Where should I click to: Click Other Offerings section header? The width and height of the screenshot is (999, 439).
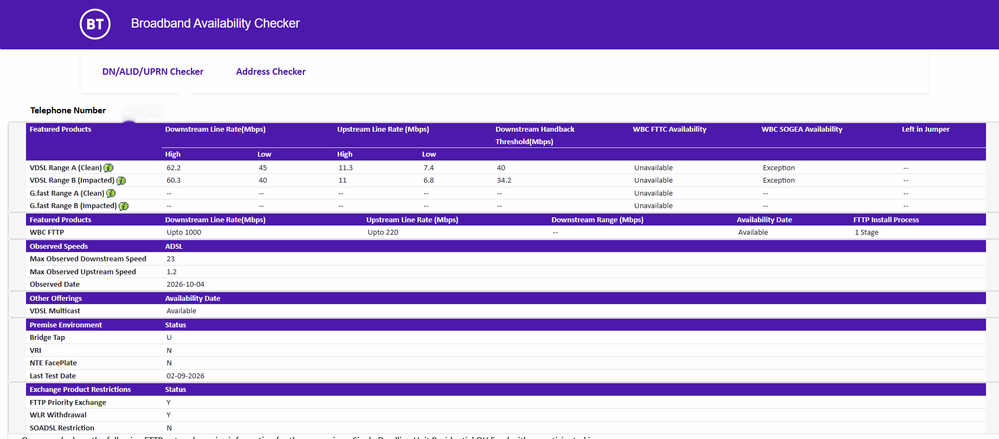click(x=56, y=298)
